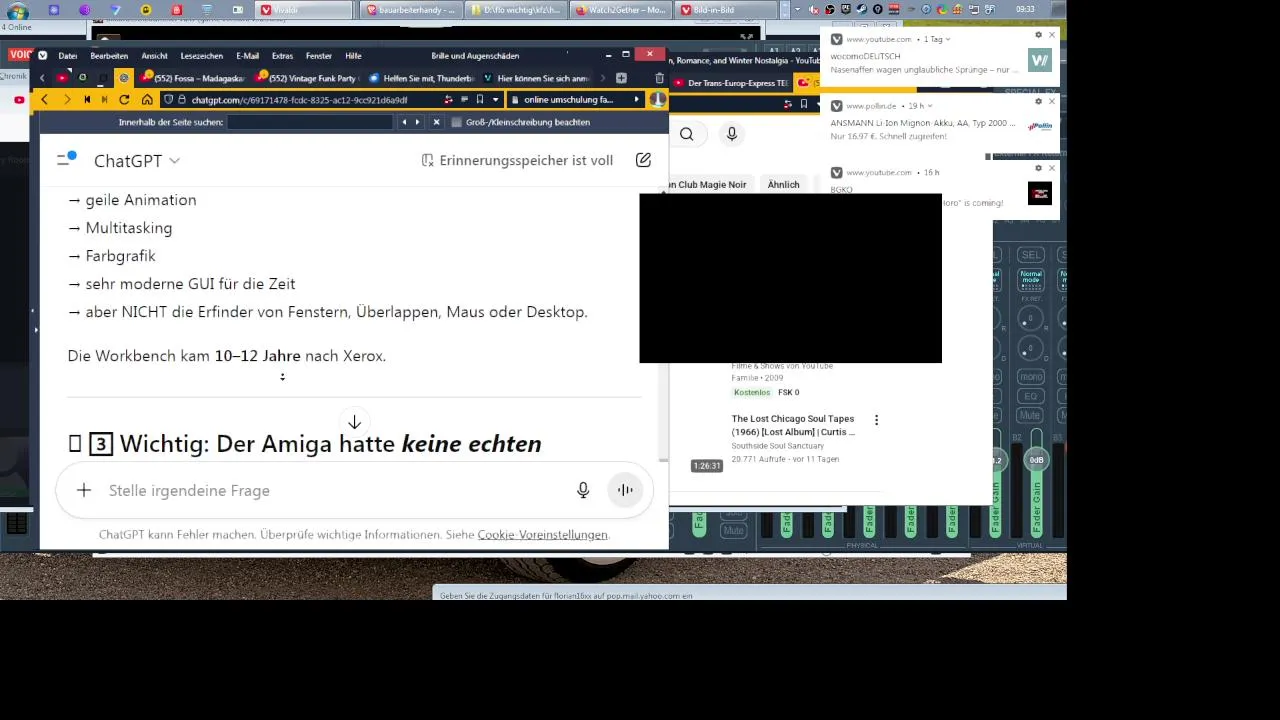Viewport: 1280px width, 720px height.
Task: Open the address bar history dropdown
Action: (x=495, y=100)
